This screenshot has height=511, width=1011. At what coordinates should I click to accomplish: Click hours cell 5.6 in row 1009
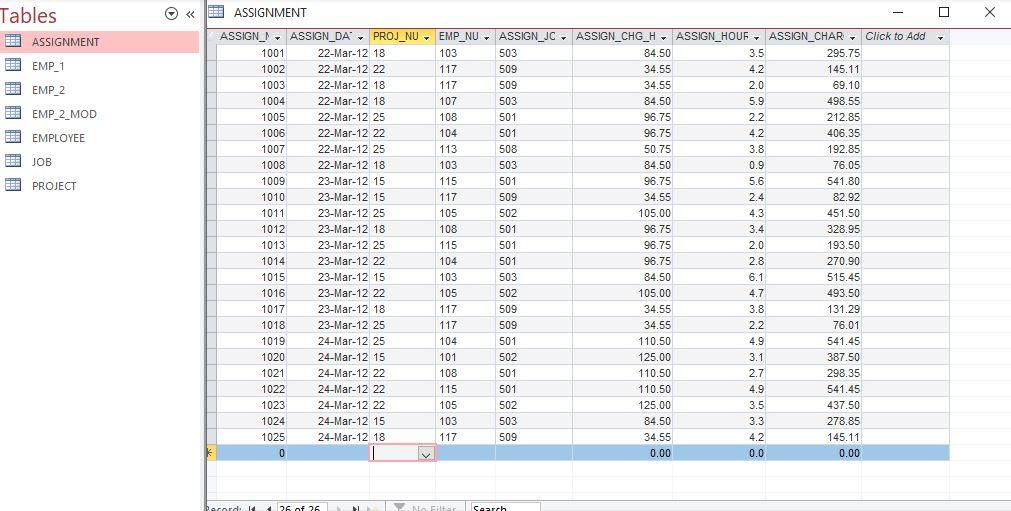click(x=720, y=181)
